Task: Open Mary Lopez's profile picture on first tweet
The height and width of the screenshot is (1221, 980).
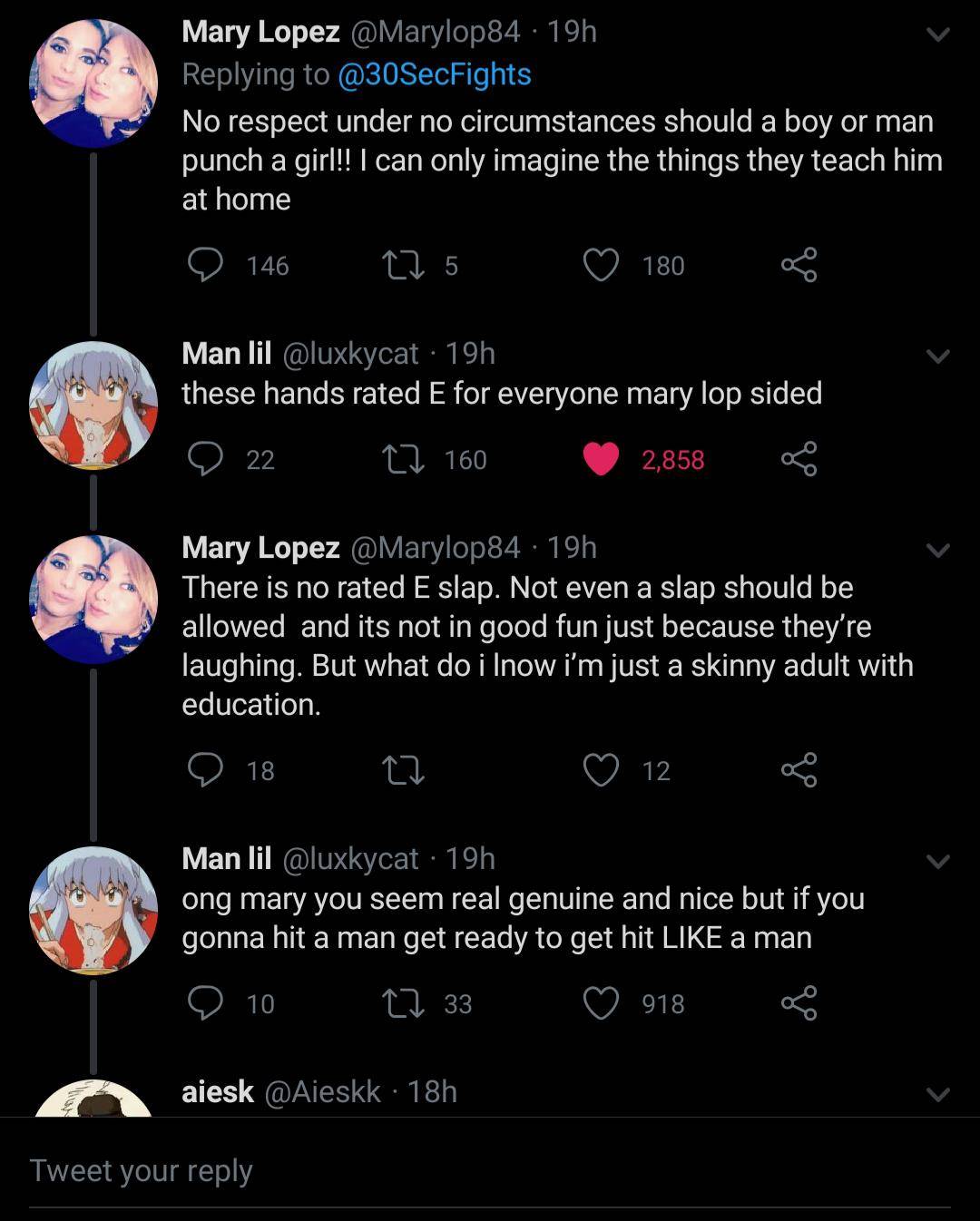Action: (x=93, y=83)
